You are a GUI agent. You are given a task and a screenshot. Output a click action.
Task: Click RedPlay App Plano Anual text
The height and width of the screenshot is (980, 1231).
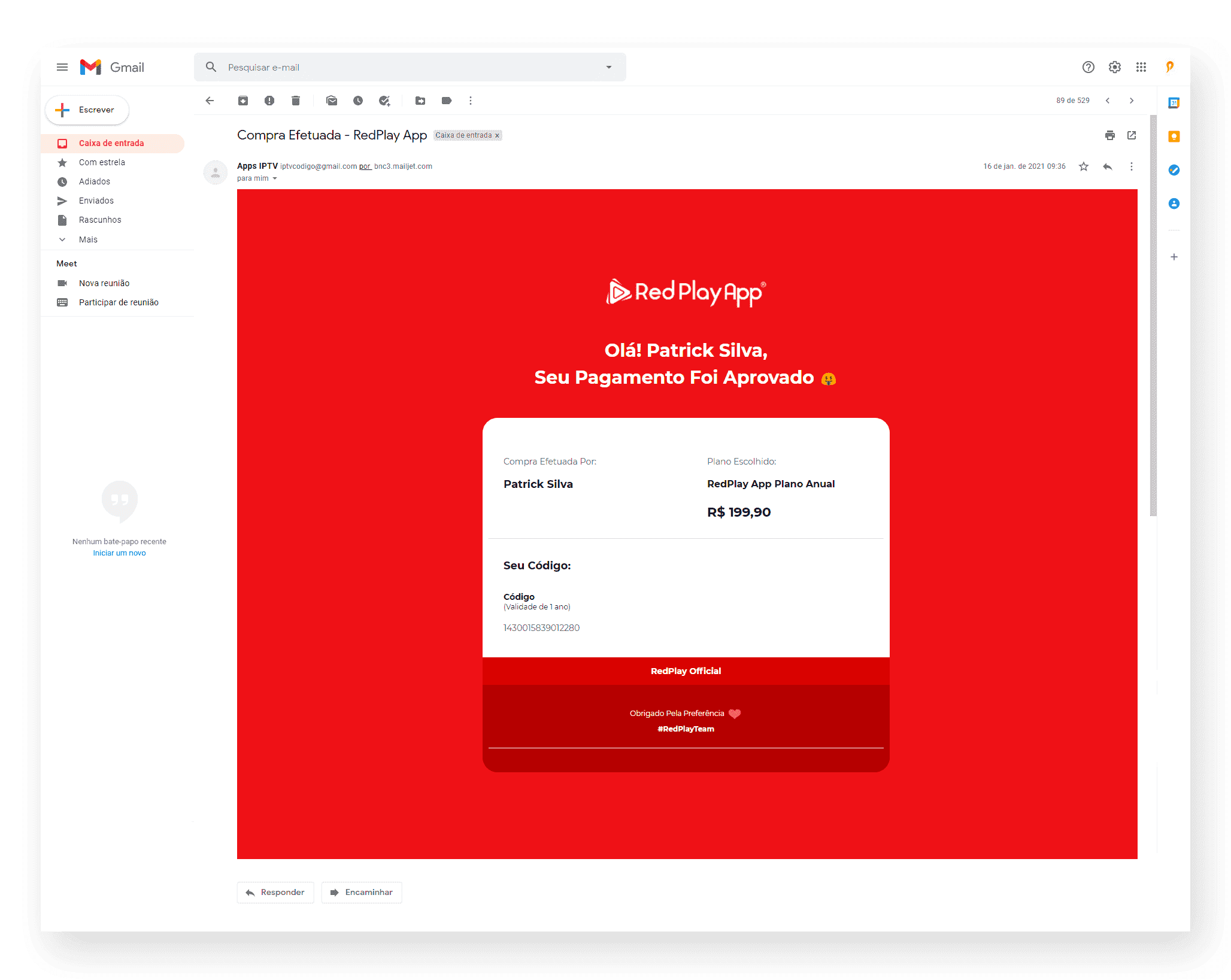771,484
